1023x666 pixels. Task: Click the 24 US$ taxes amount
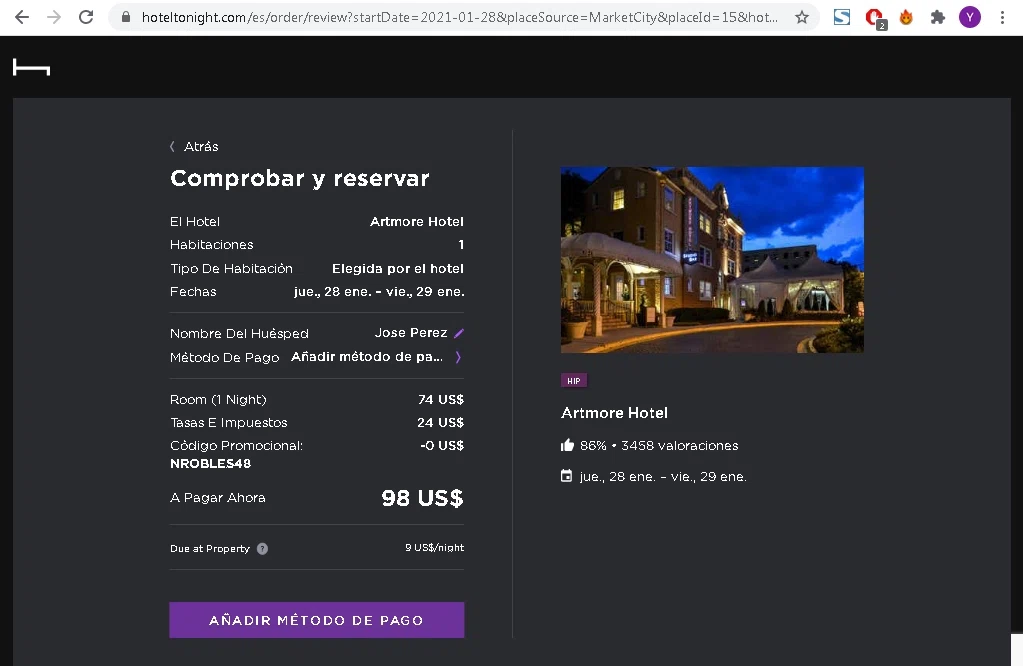point(440,423)
